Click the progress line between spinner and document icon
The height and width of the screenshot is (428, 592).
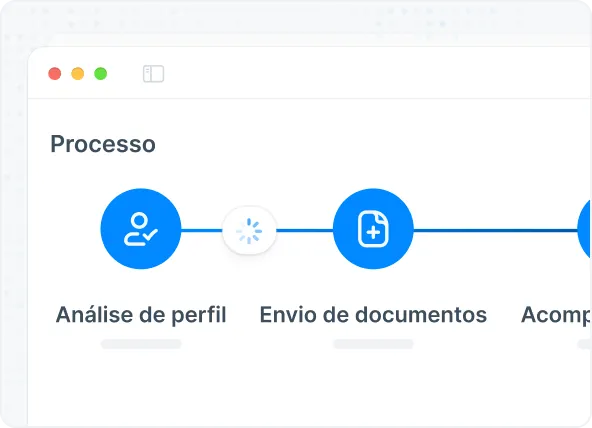coord(305,230)
